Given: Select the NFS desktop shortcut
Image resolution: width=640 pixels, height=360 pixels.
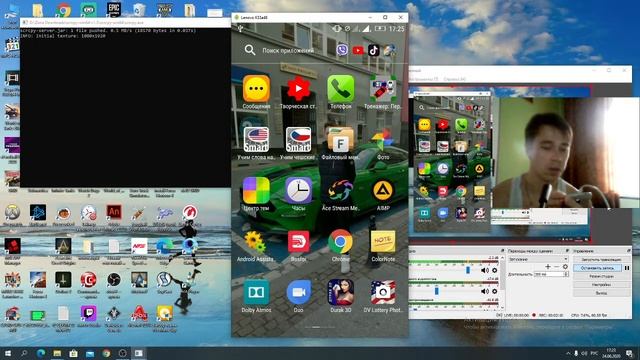Looking at the screenshot, I should (139, 246).
